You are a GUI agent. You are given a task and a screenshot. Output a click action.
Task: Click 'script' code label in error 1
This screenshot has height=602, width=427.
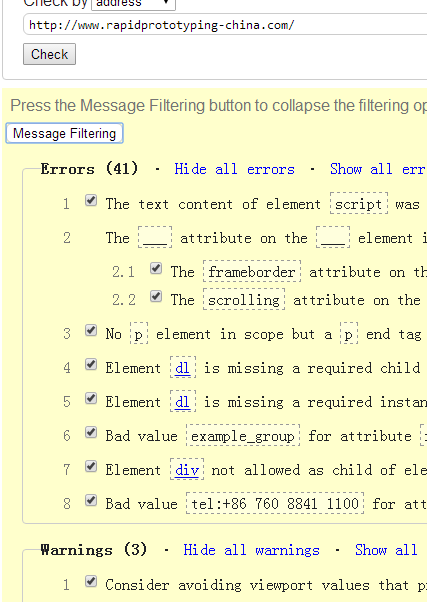pos(359,203)
